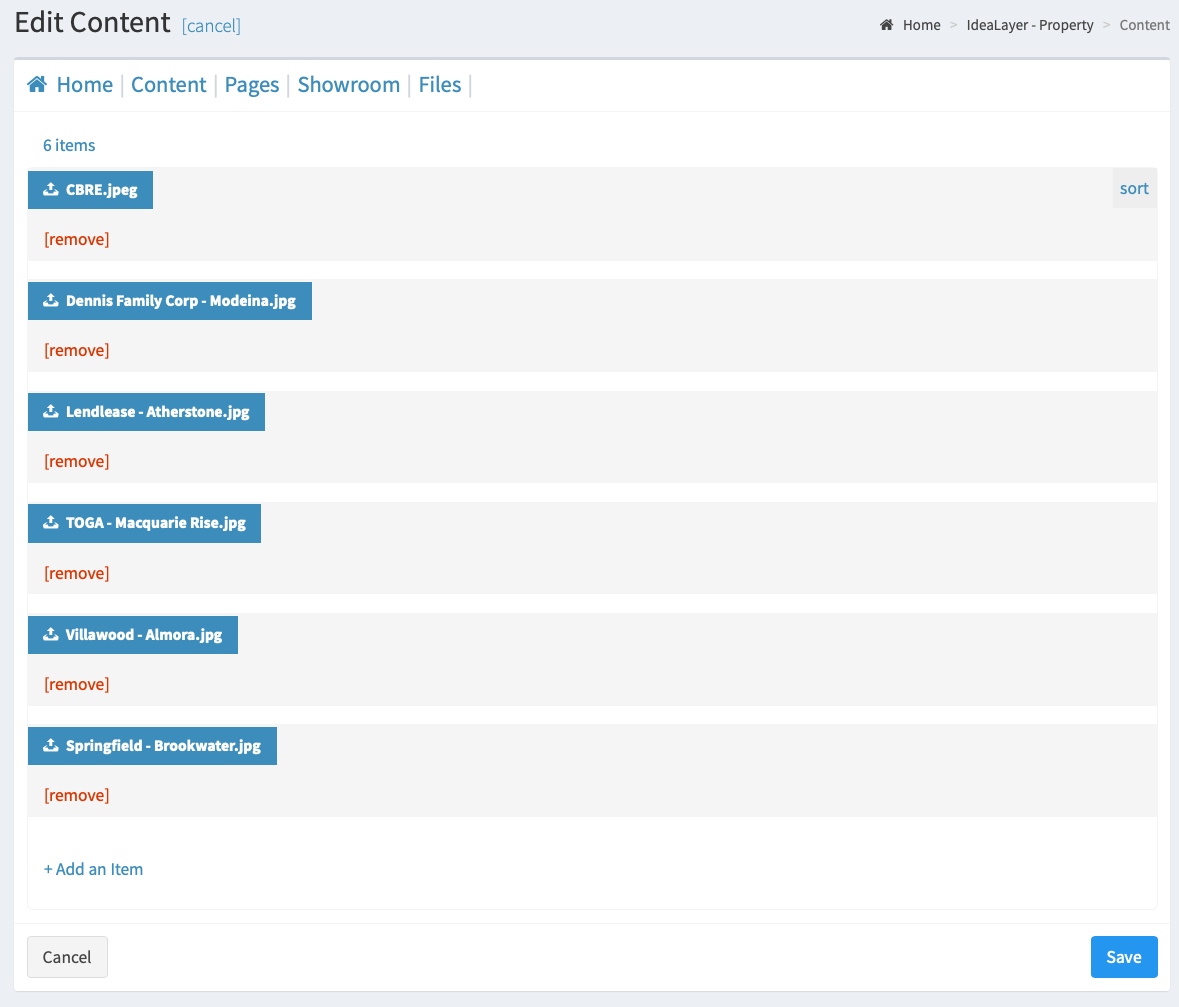Click the upload icon on Lendlease - Atherstone.jpg
1179x1007 pixels.
coord(50,411)
